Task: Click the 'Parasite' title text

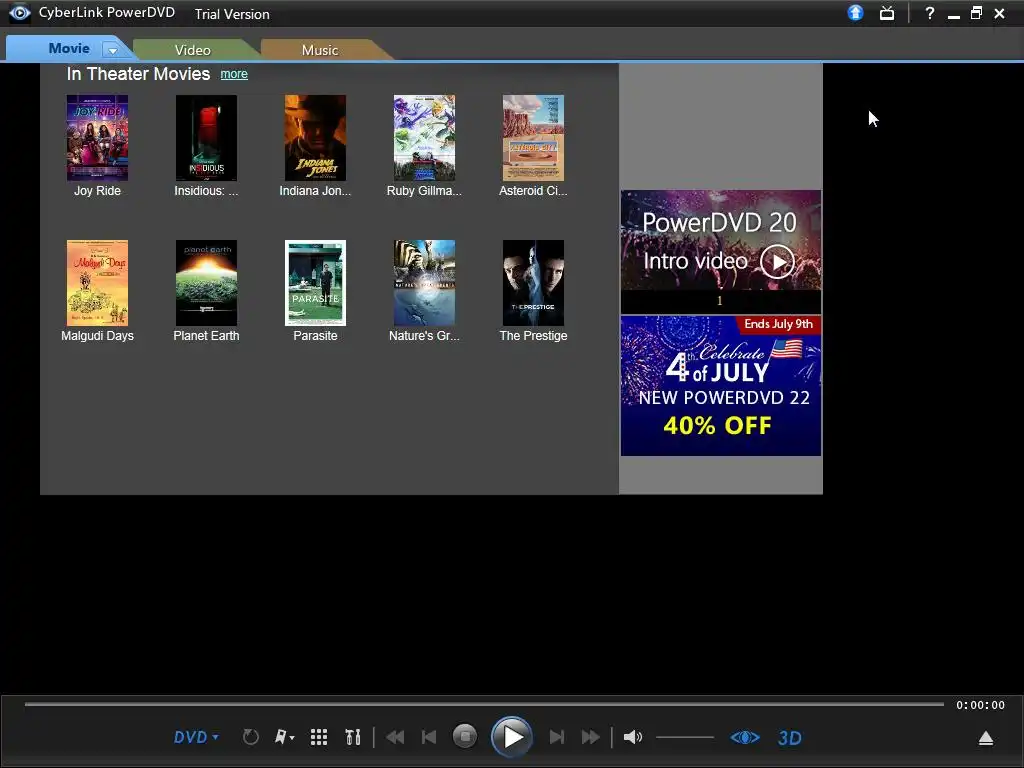Action: point(315,336)
